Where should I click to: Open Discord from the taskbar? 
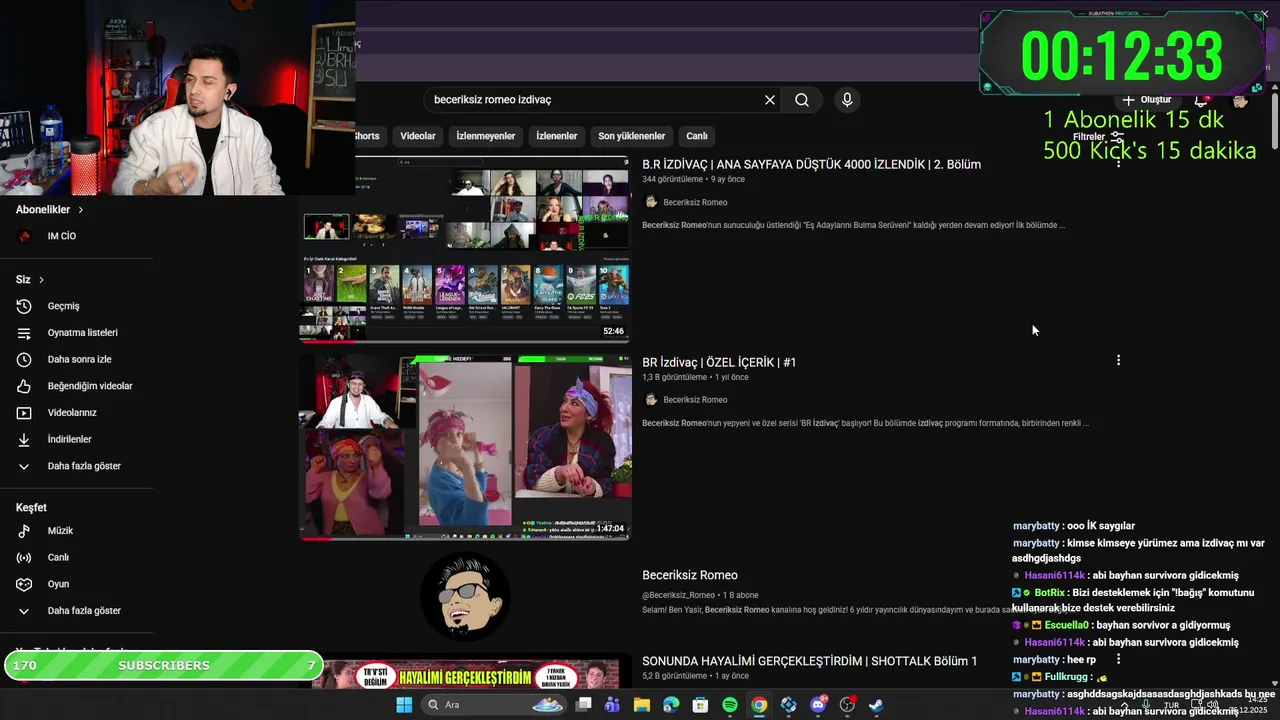pos(818,705)
